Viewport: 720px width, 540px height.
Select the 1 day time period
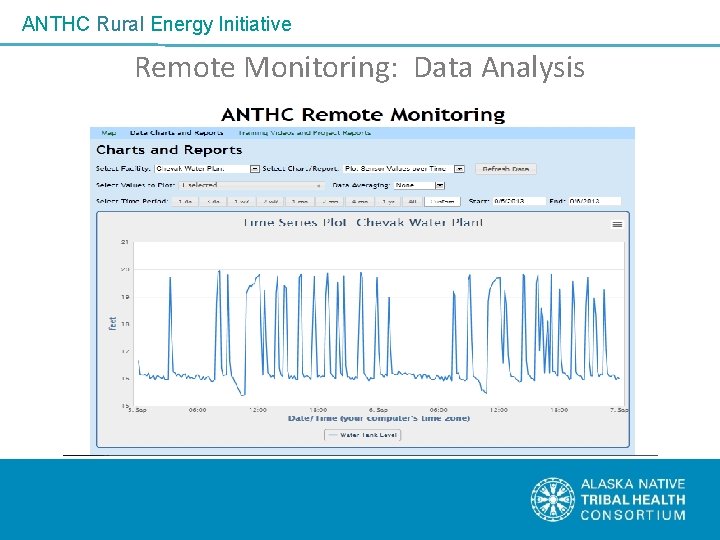coord(185,202)
